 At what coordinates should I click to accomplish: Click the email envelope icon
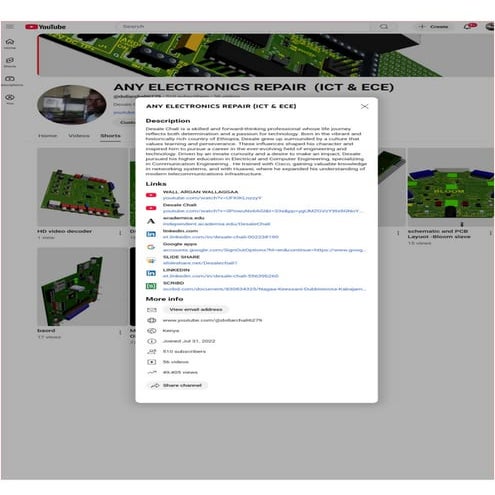(x=152, y=310)
